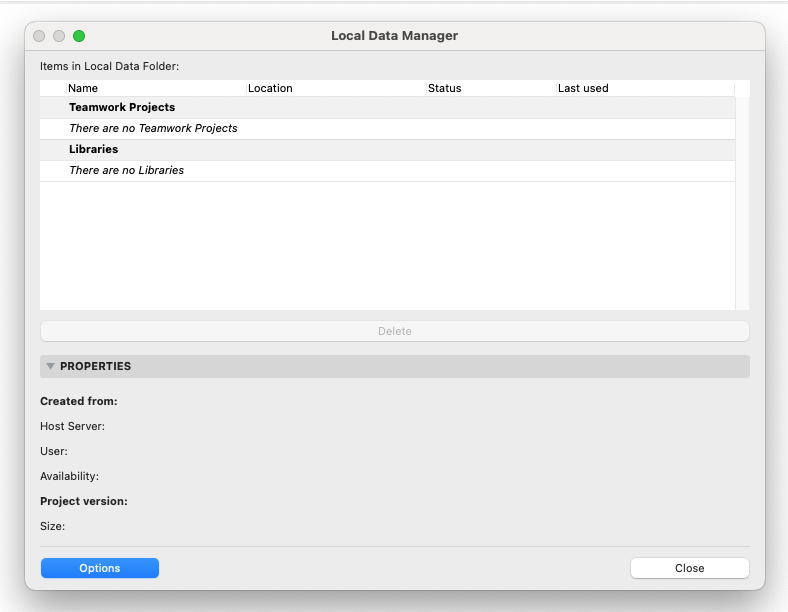Click the 'There are no Teamwork Projects' row
This screenshot has height=612, width=788.
click(153, 128)
